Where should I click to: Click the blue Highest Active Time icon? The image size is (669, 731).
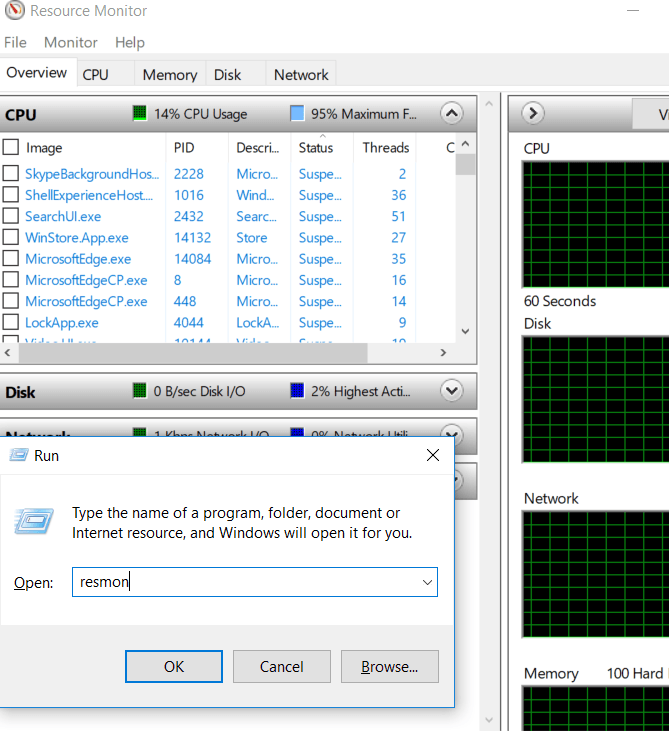coord(297,391)
